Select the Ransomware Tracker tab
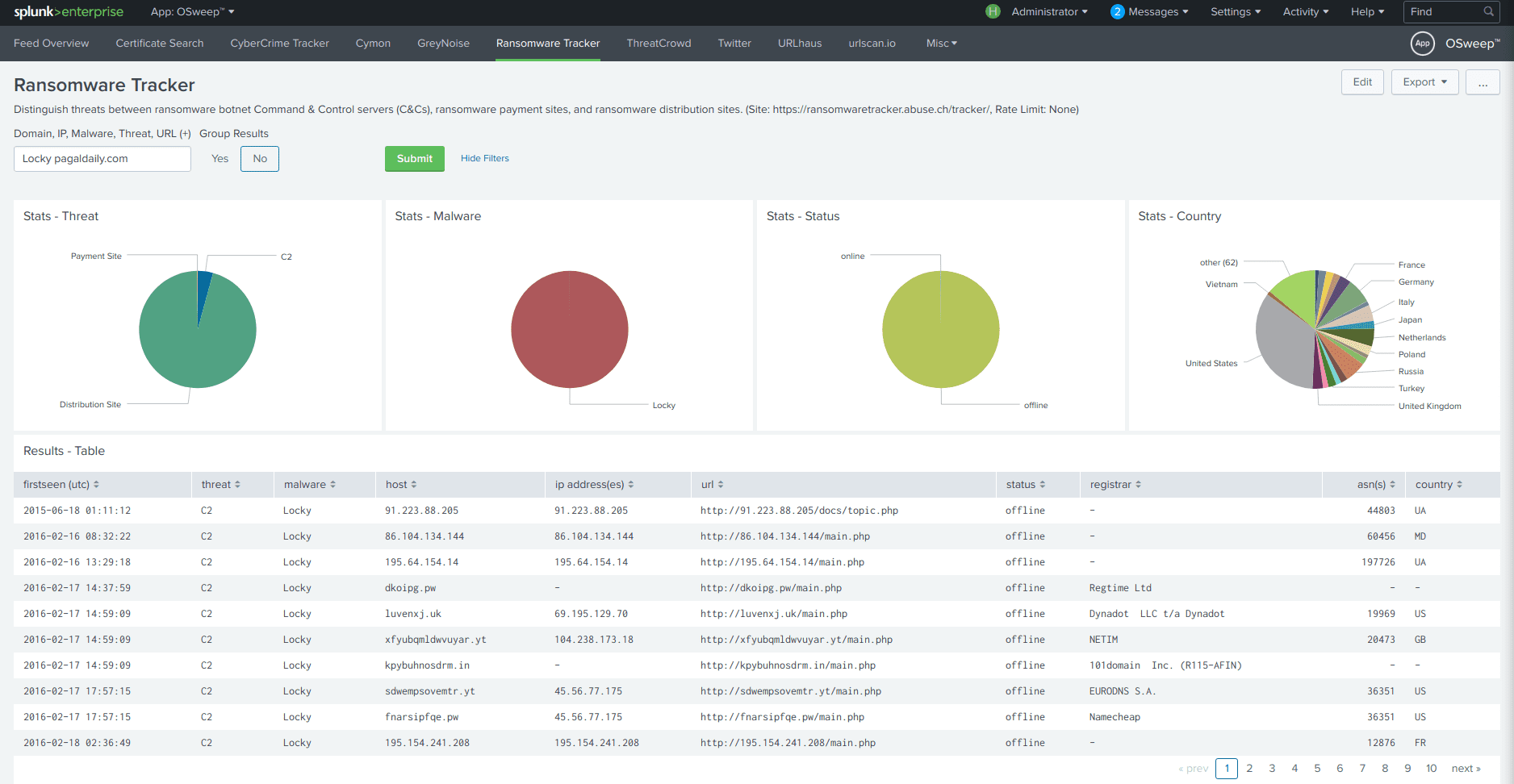This screenshot has height=784, width=1514. click(548, 44)
